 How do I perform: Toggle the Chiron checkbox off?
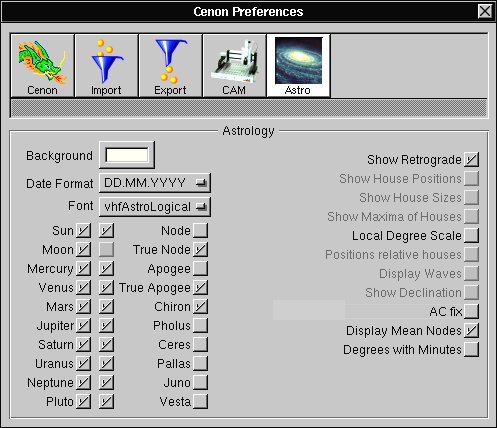point(200,307)
